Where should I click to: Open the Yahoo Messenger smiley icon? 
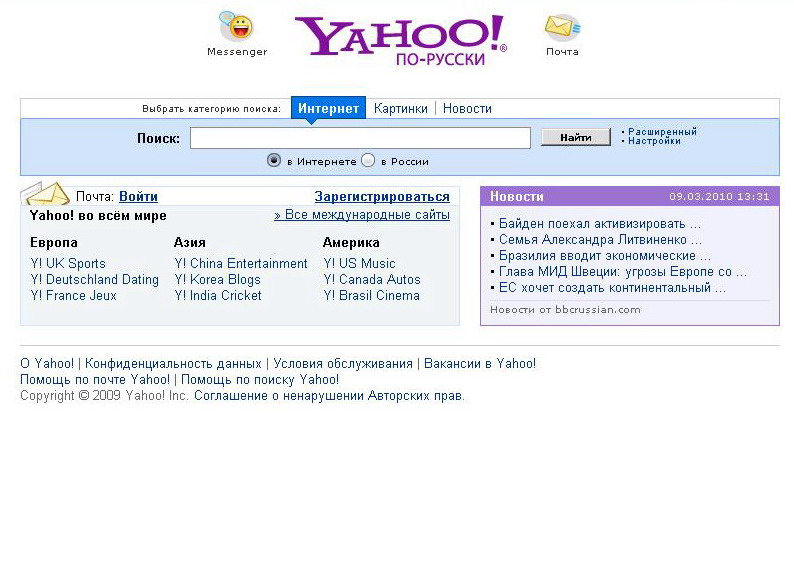(x=236, y=26)
